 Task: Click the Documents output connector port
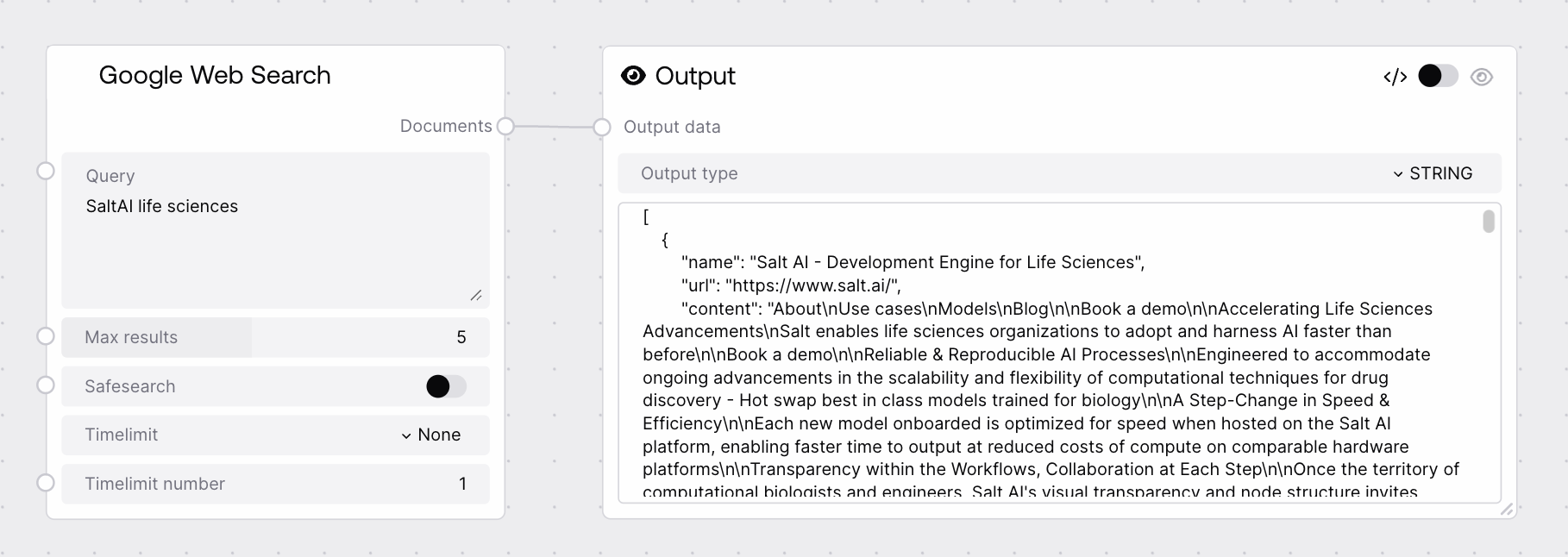click(506, 127)
